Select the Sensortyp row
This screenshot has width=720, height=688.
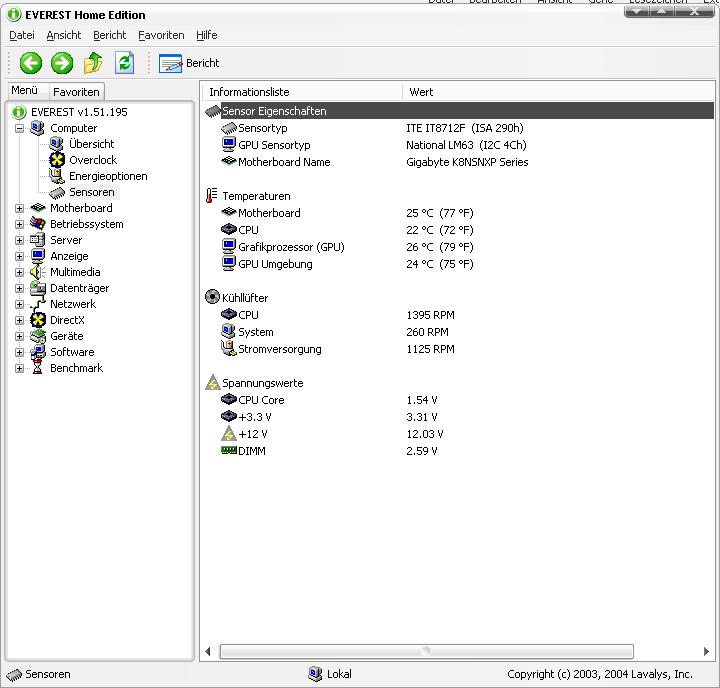tap(459, 128)
